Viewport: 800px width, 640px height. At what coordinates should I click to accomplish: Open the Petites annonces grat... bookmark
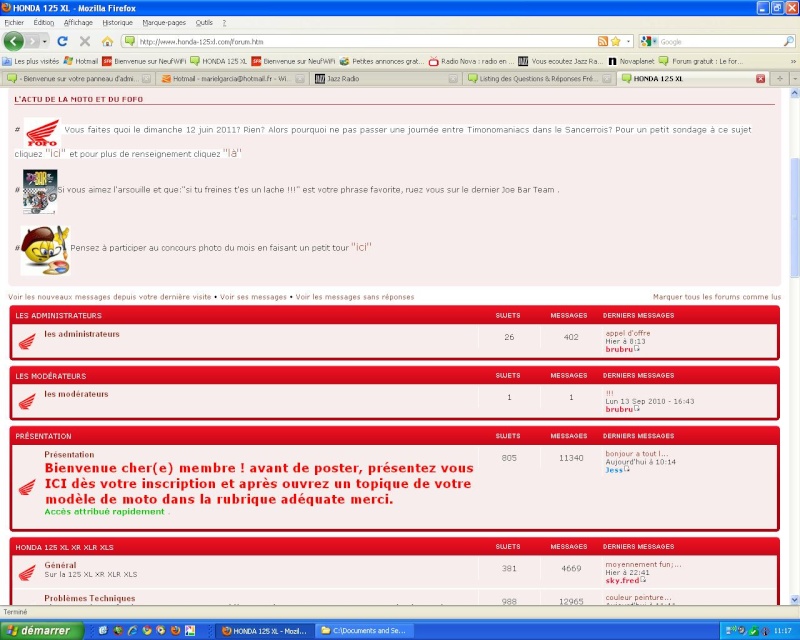pos(382,61)
